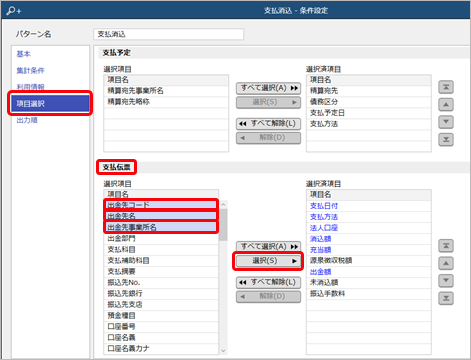Select 口座番号 row
This screenshot has height=360, width=471.
pos(161,326)
